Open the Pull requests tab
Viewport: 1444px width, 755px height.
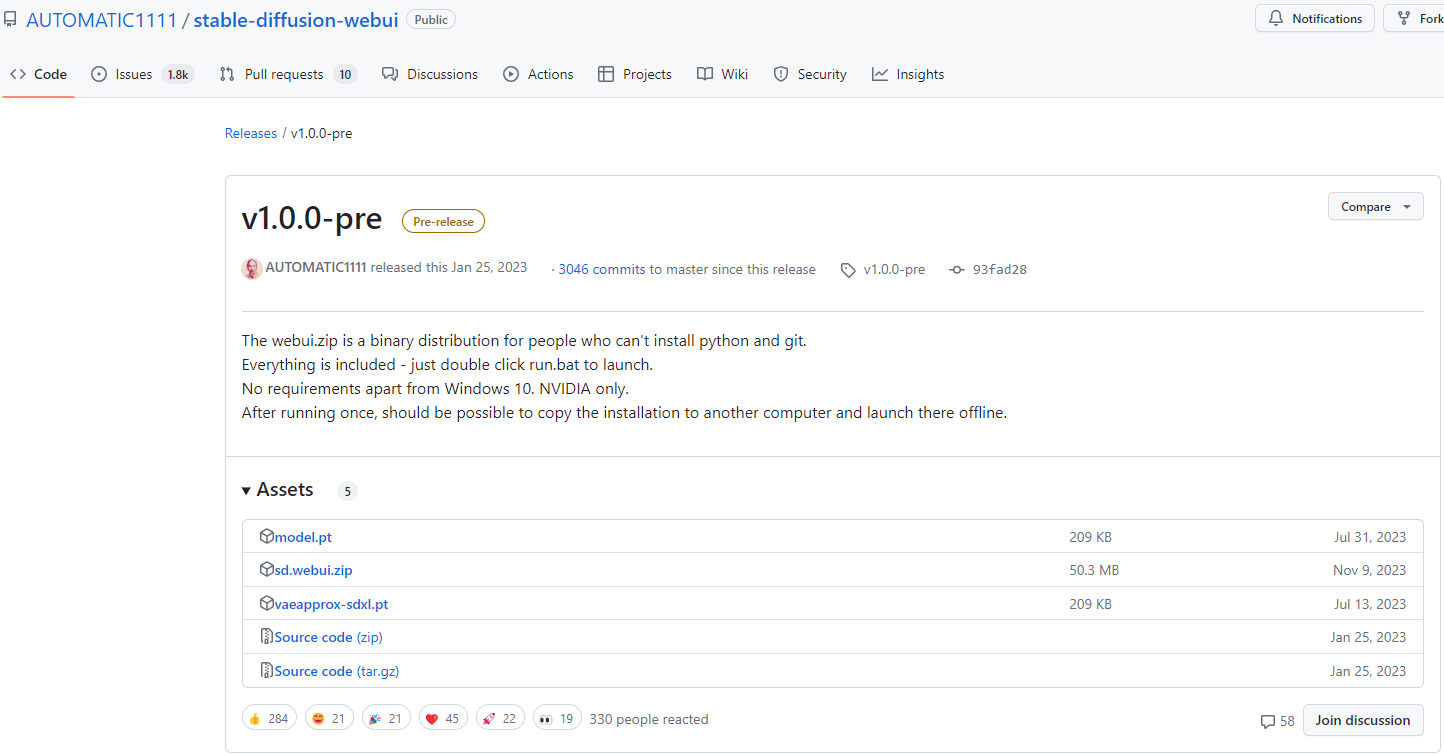click(287, 74)
